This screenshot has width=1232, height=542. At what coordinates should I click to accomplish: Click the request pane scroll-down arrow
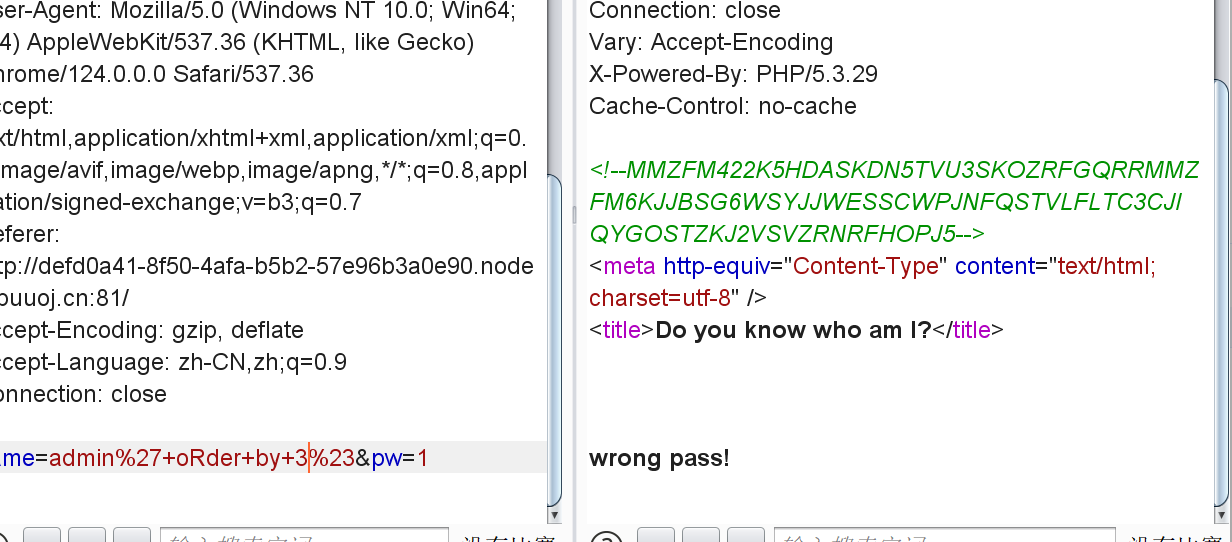(554, 515)
